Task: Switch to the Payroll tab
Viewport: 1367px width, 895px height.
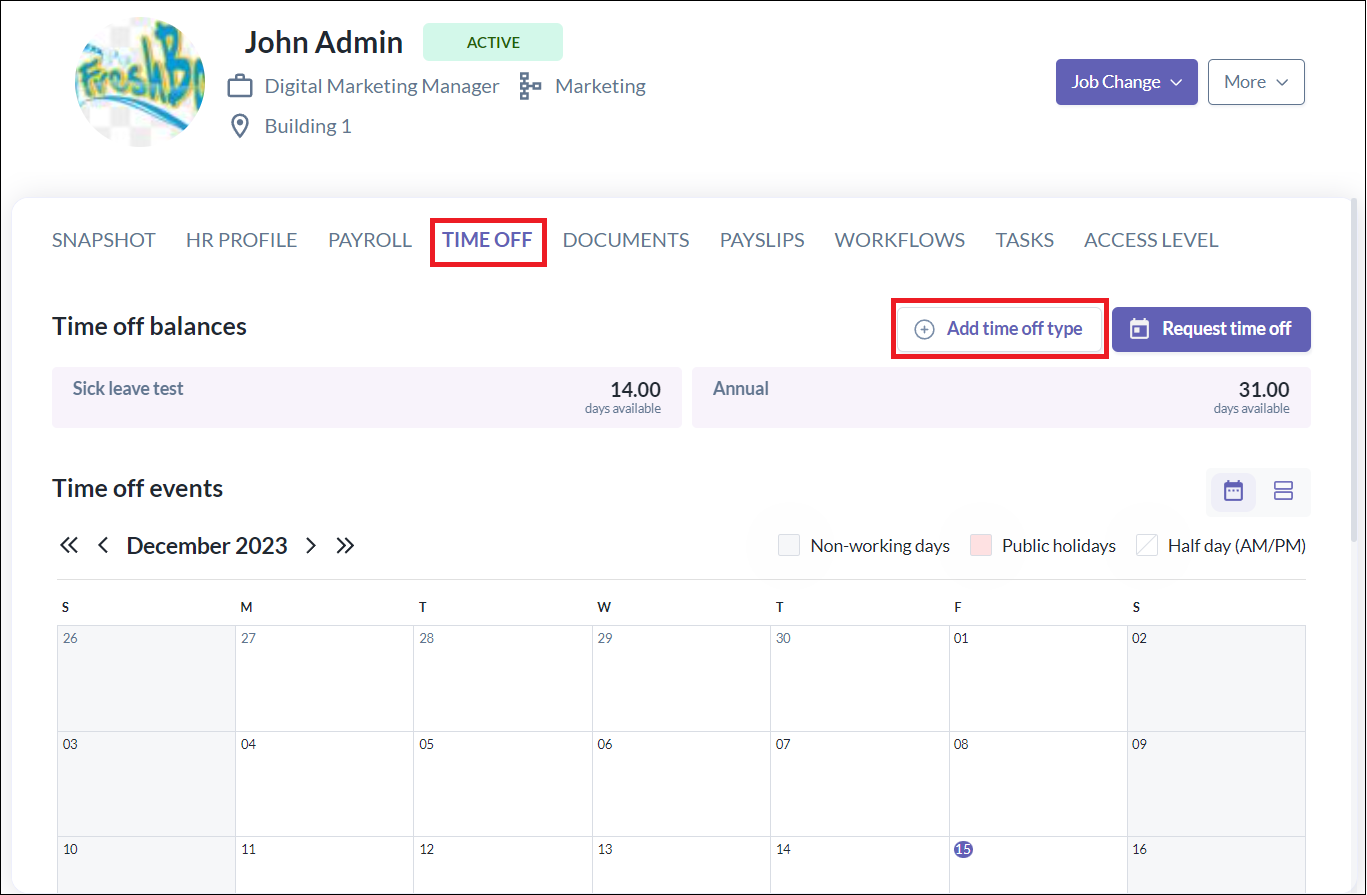Action: [370, 240]
